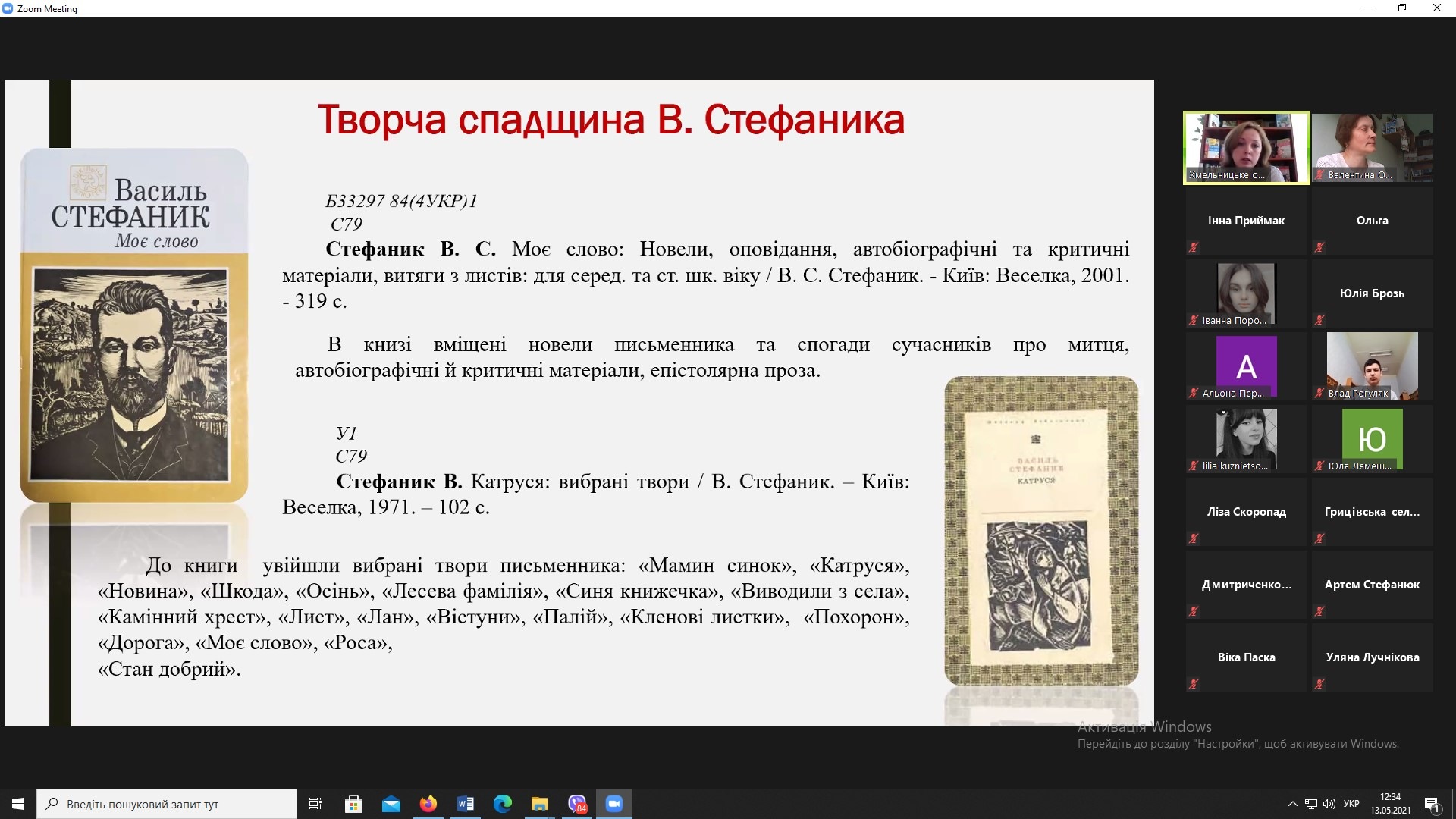Screen dimensions: 1456x819
Task: Launch Firefox from the taskbar
Action: click(428, 804)
